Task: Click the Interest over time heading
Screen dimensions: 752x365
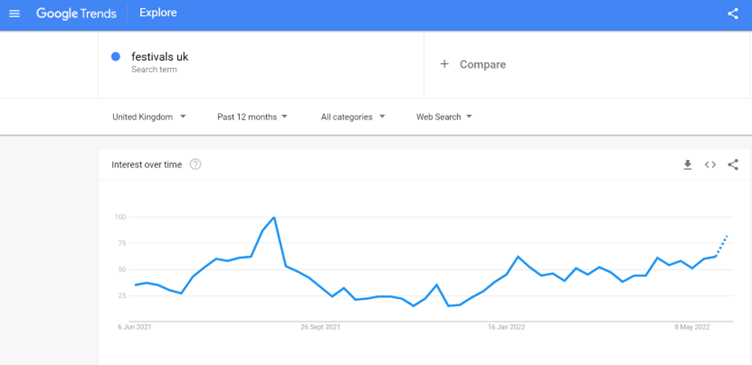Action: [147, 165]
